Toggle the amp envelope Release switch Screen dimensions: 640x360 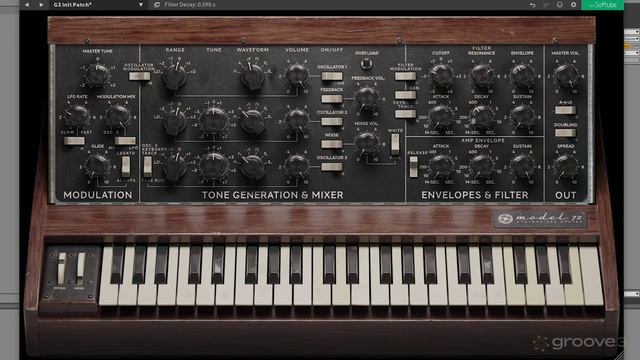413,167
